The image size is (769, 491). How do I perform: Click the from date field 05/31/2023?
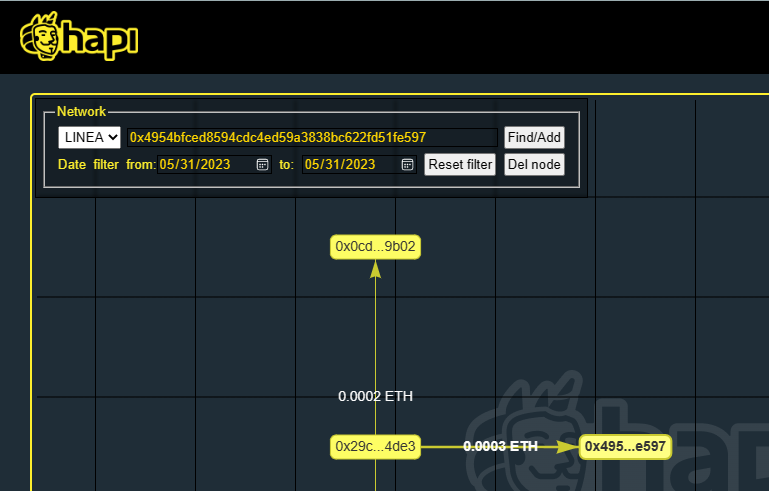point(214,164)
